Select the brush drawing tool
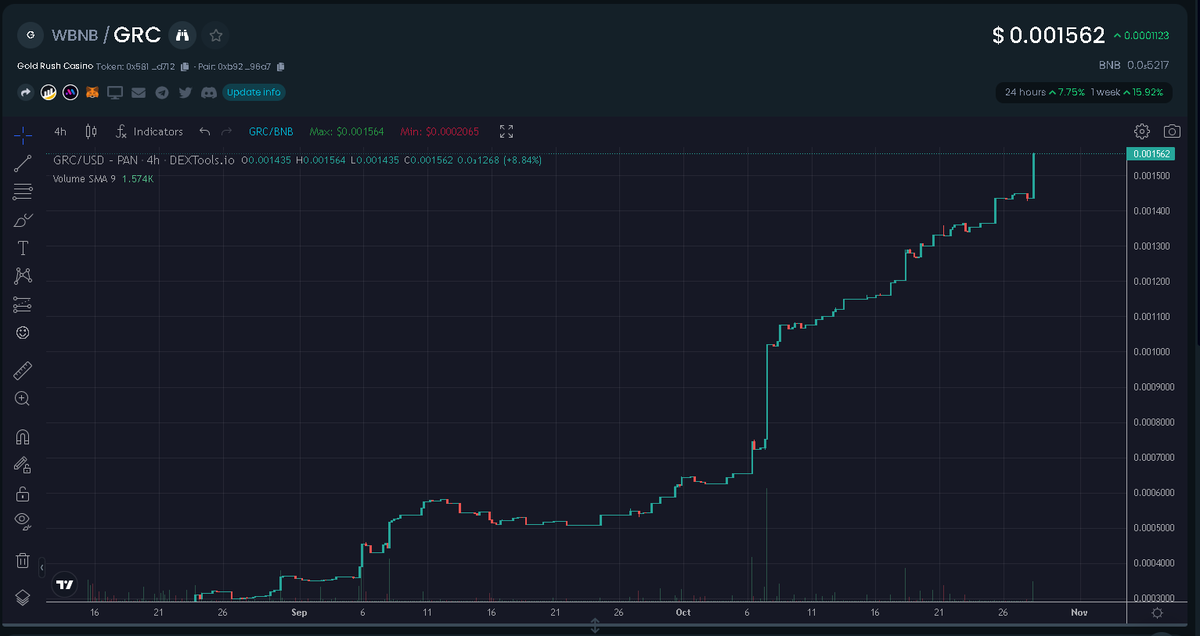 point(22,220)
